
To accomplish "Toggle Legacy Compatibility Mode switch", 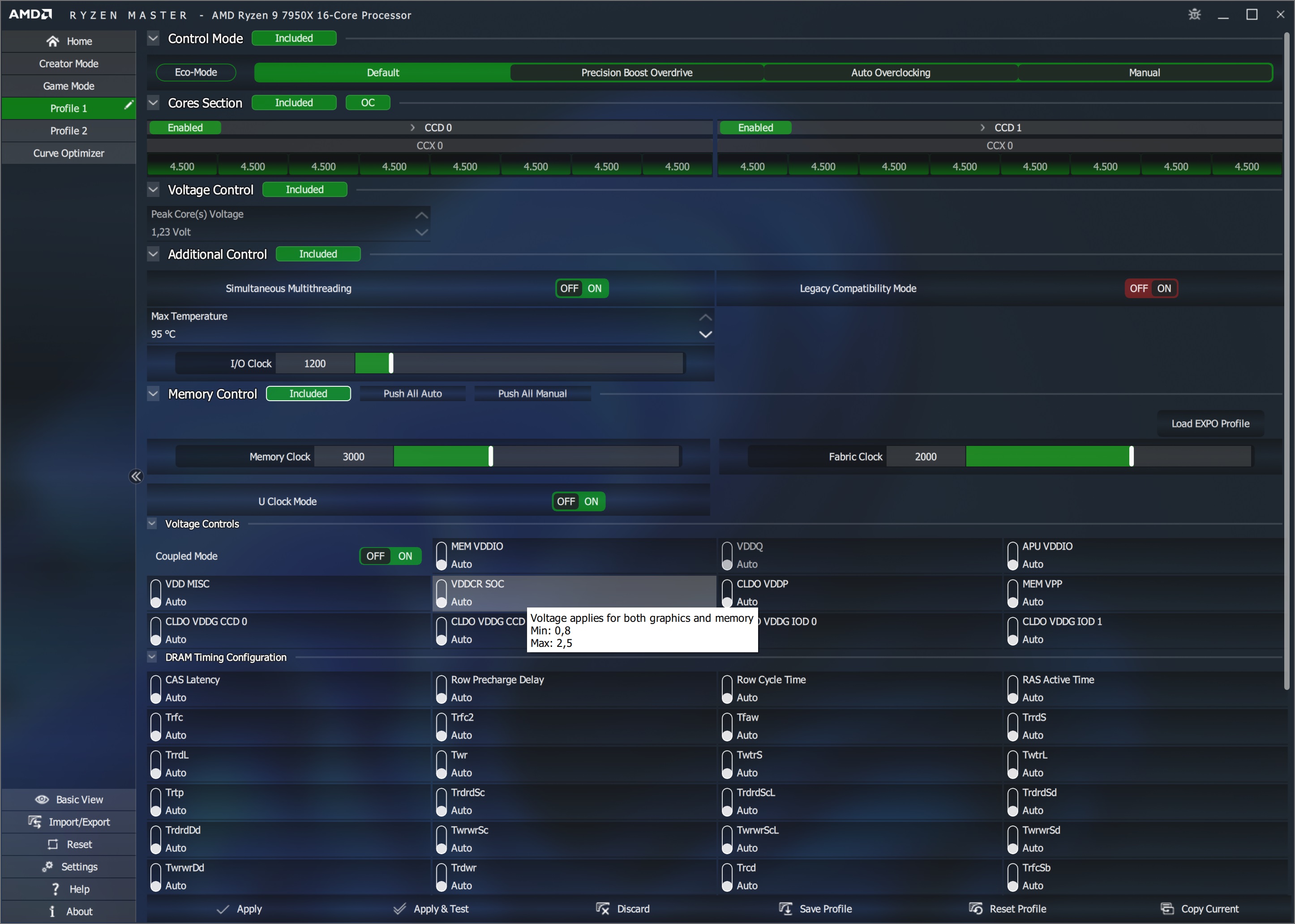I will (x=1150, y=288).
